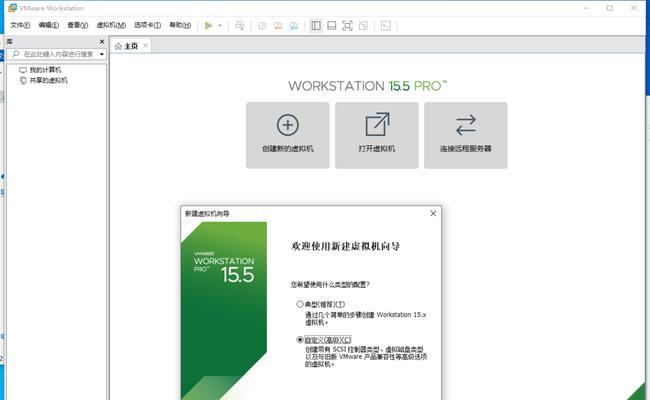Switch to the 主页 home tab
The width and height of the screenshot is (650, 400).
[x=131, y=46]
